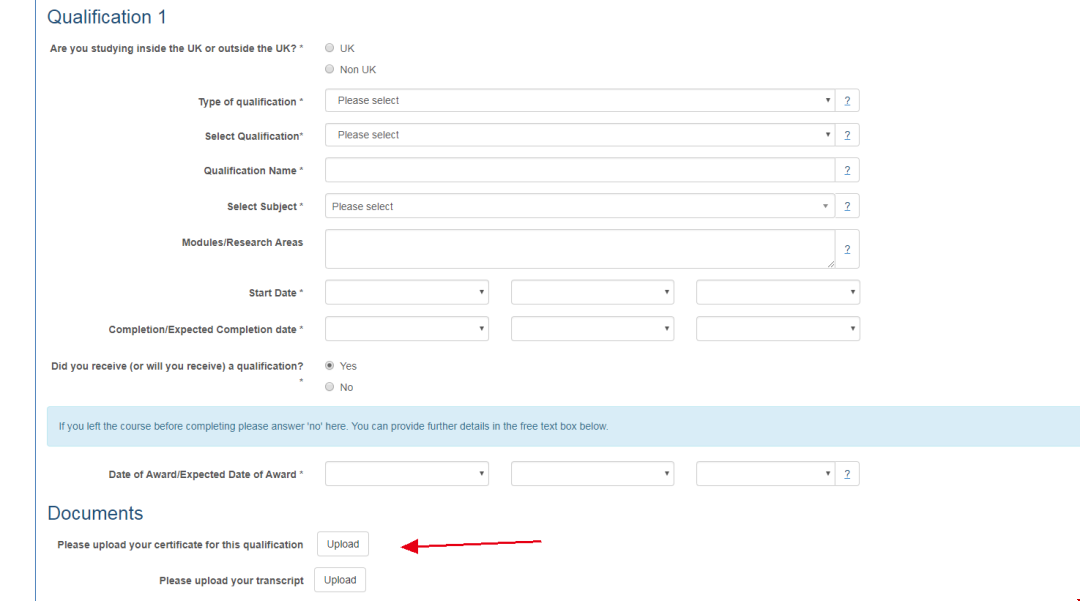Click help icon next to Type of qualification
The height and width of the screenshot is (601, 1080).
(x=846, y=101)
